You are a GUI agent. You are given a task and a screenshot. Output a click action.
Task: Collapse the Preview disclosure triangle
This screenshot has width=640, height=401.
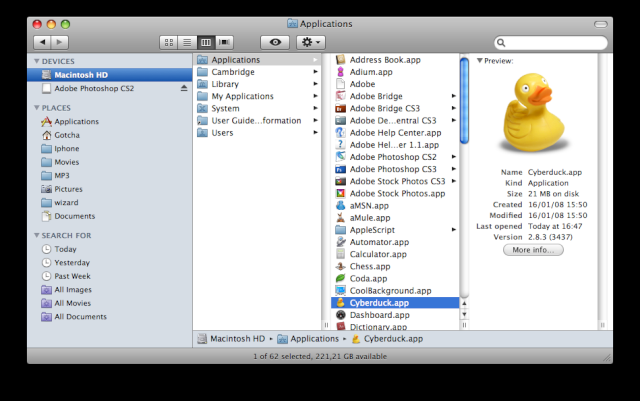480,61
